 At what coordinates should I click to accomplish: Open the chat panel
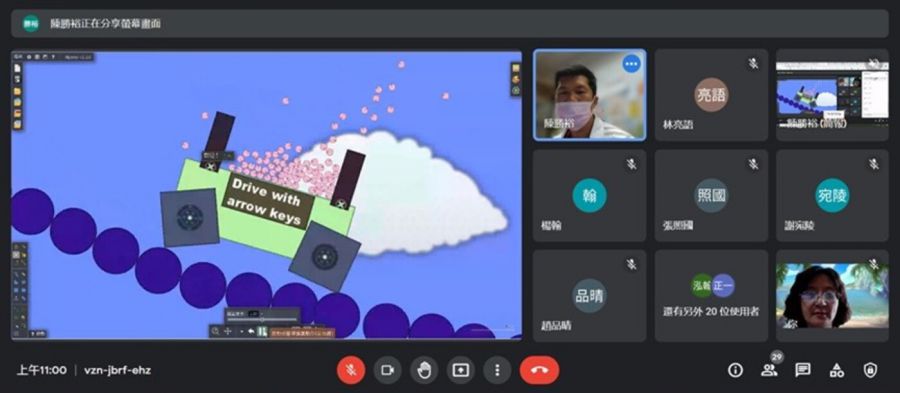click(802, 370)
